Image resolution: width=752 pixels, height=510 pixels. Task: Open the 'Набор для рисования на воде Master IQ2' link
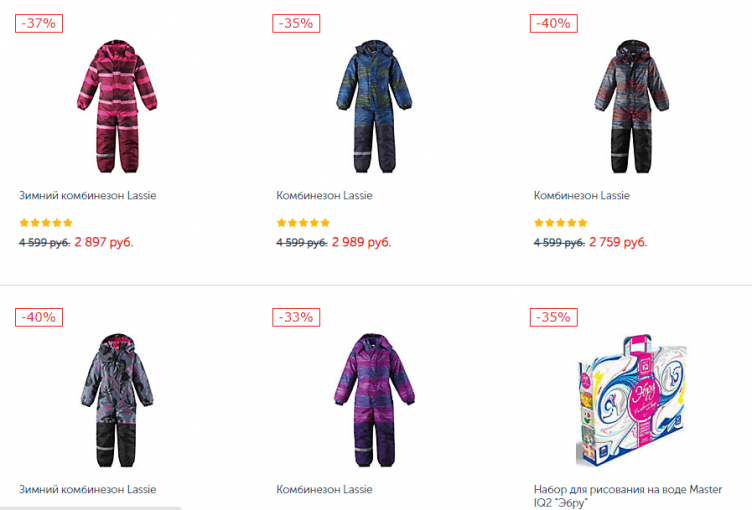pos(628,496)
